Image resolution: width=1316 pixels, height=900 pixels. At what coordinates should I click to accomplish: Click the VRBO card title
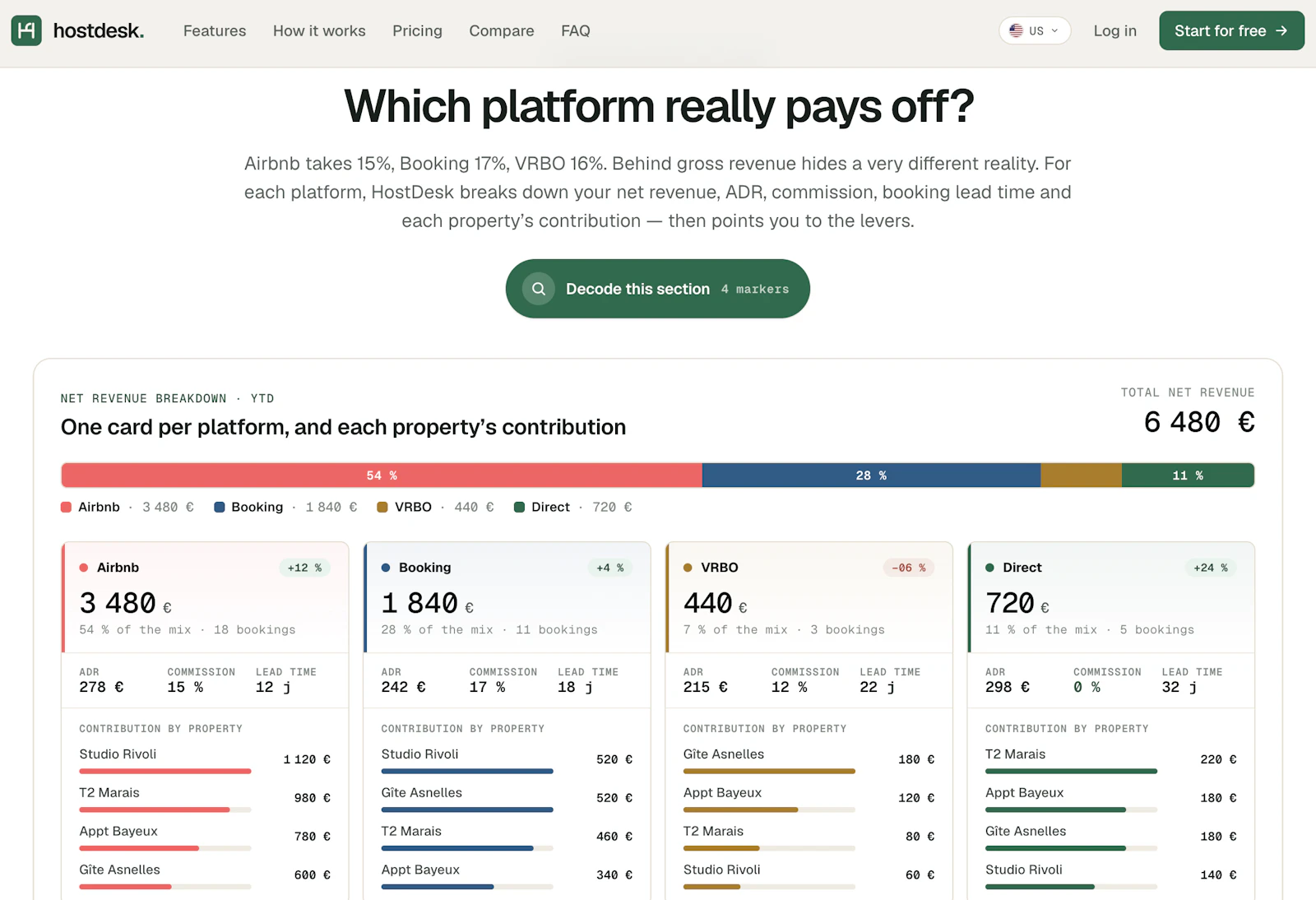[720, 568]
